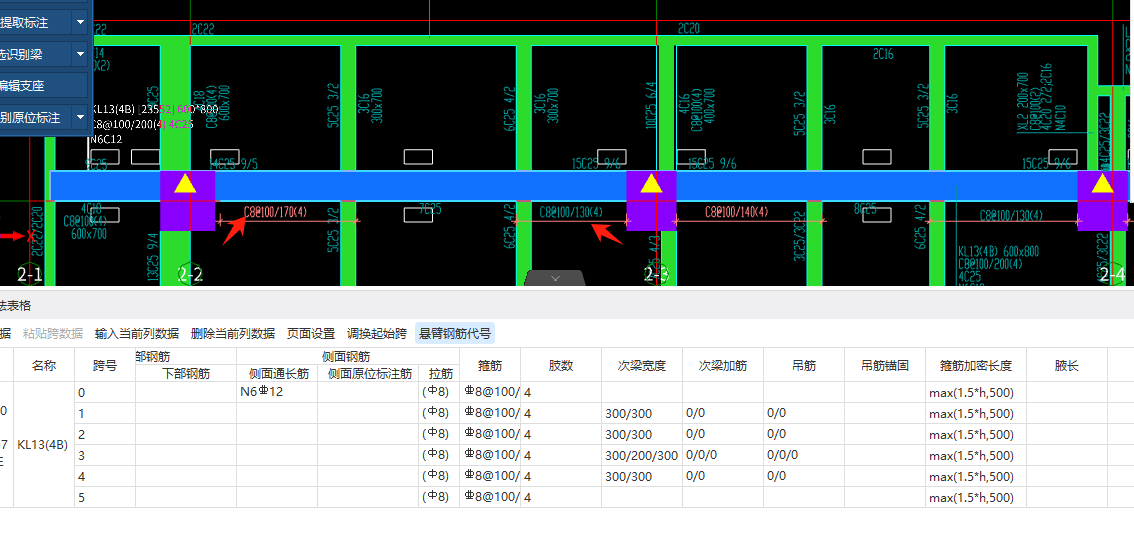Select the yellow support triangle at axis 2-4

tap(1102, 184)
